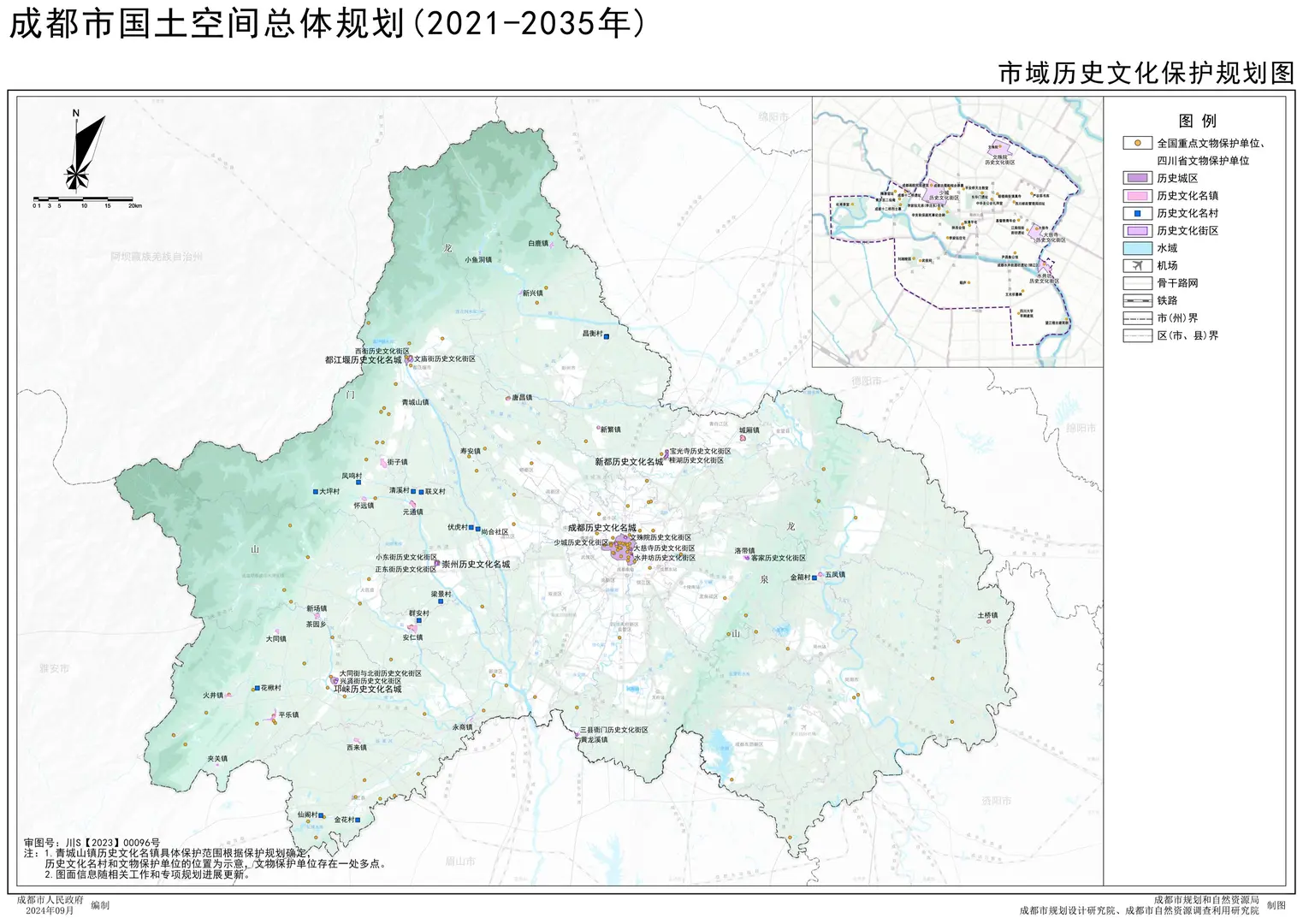This screenshot has width=1303, height=924.
Task: Click the 安仁镇 town label
Action: 412,637
